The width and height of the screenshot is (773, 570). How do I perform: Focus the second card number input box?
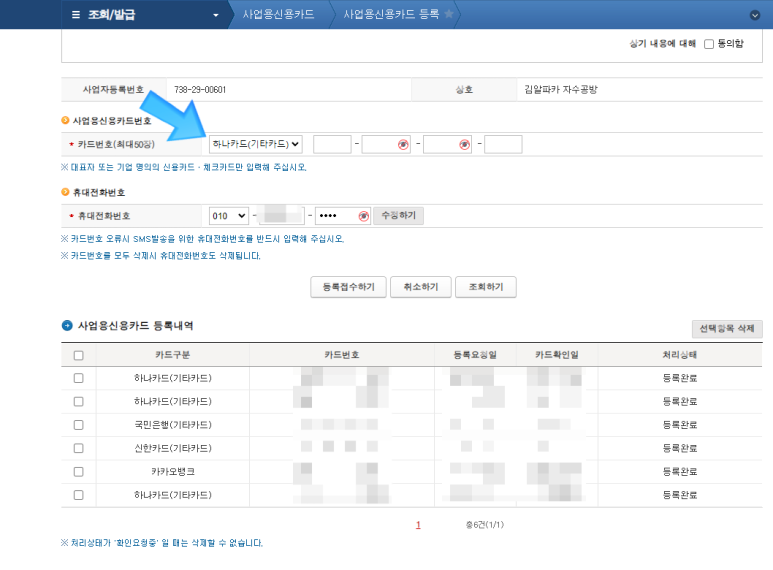point(386,144)
